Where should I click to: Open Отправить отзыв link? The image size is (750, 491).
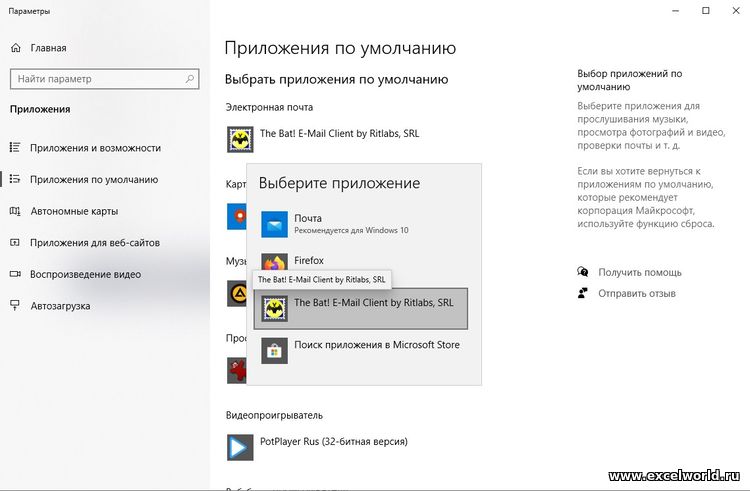click(x=637, y=293)
